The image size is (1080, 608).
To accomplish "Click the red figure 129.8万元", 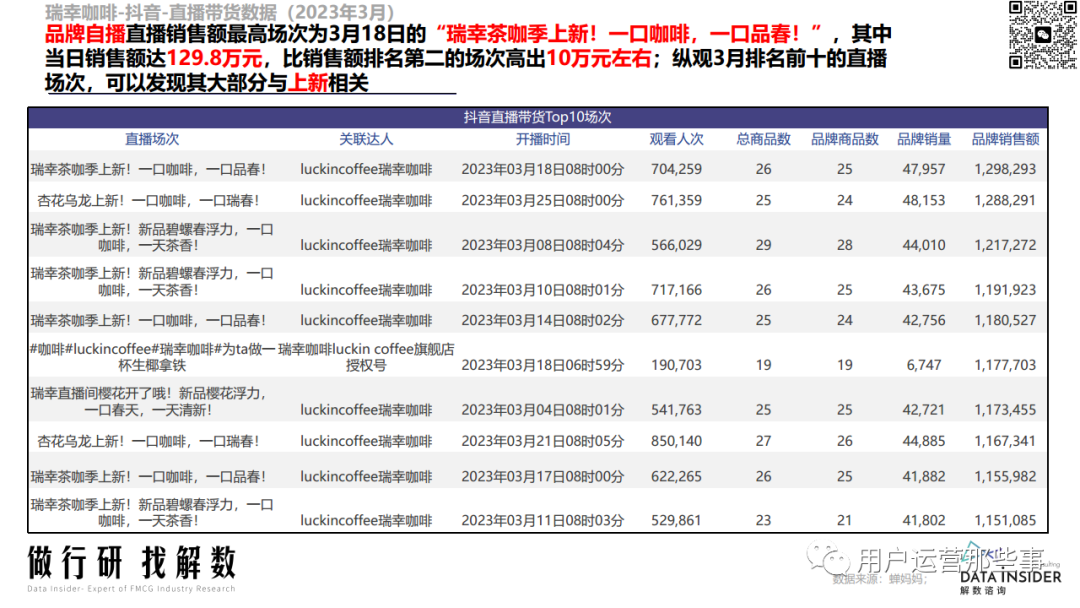I will coord(214,59).
